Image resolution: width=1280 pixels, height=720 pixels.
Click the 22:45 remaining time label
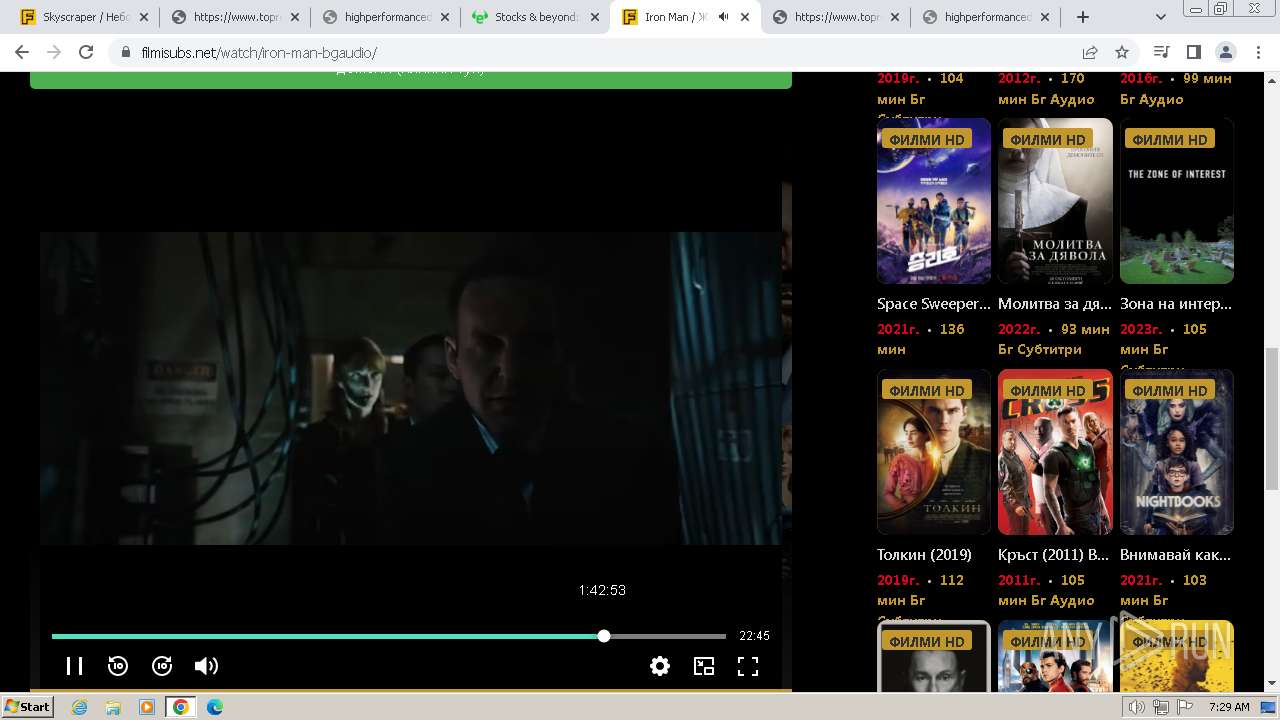pos(754,636)
